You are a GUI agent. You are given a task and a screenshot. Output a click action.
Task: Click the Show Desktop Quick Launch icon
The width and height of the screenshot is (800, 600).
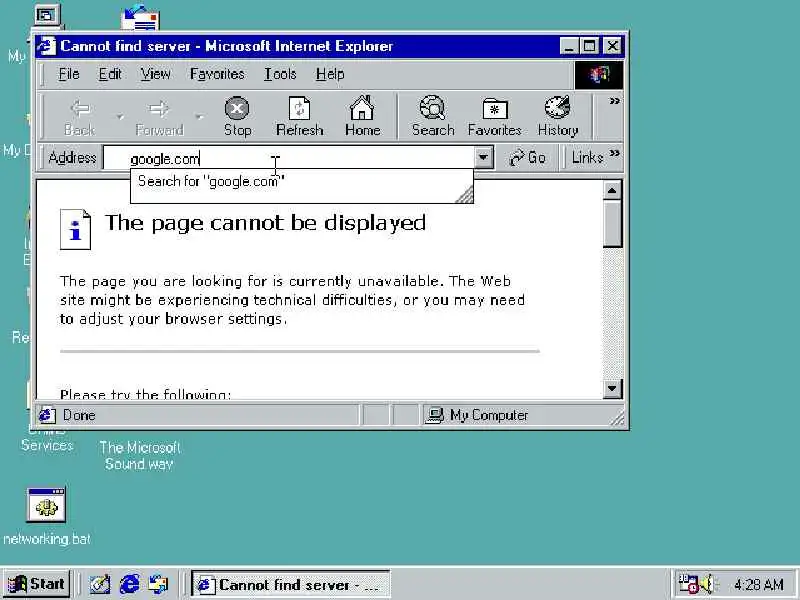click(100, 584)
